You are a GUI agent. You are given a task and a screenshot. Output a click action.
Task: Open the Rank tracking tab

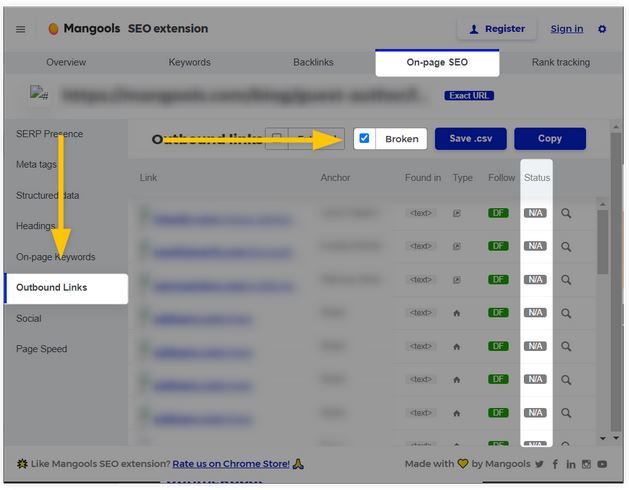point(561,62)
